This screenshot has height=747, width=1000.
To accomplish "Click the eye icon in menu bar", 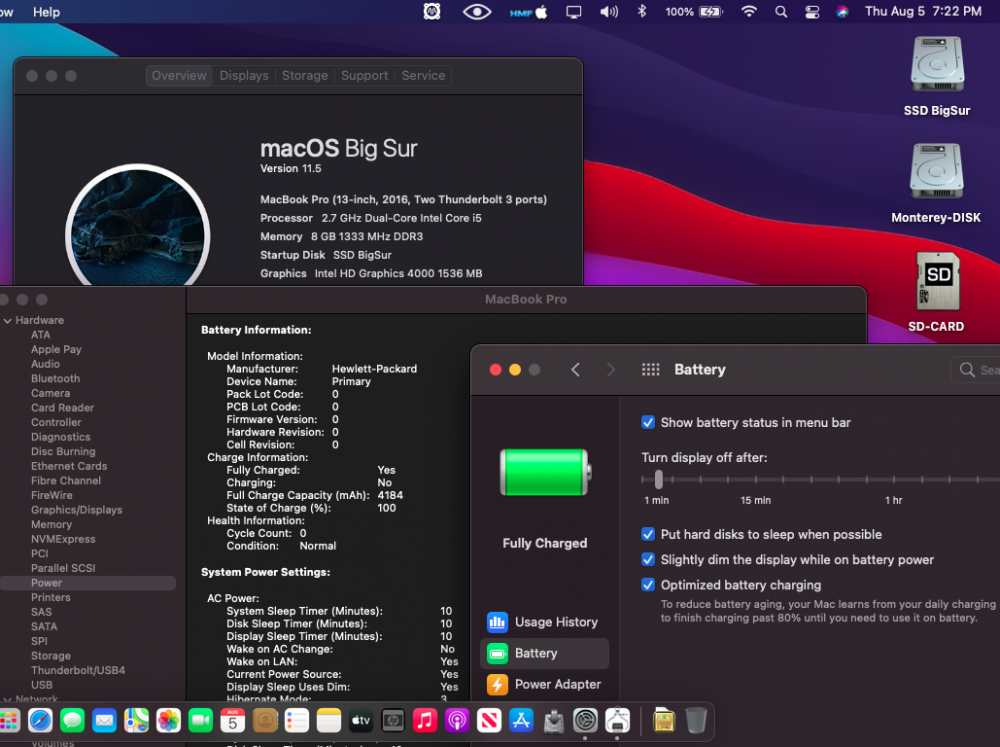I will (x=476, y=11).
